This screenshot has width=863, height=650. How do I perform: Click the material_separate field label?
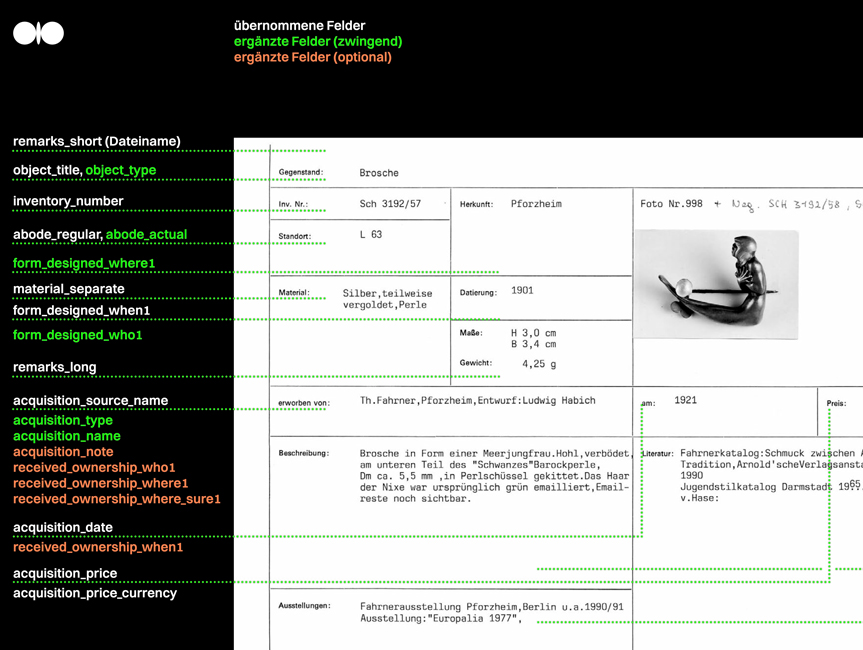(x=69, y=289)
